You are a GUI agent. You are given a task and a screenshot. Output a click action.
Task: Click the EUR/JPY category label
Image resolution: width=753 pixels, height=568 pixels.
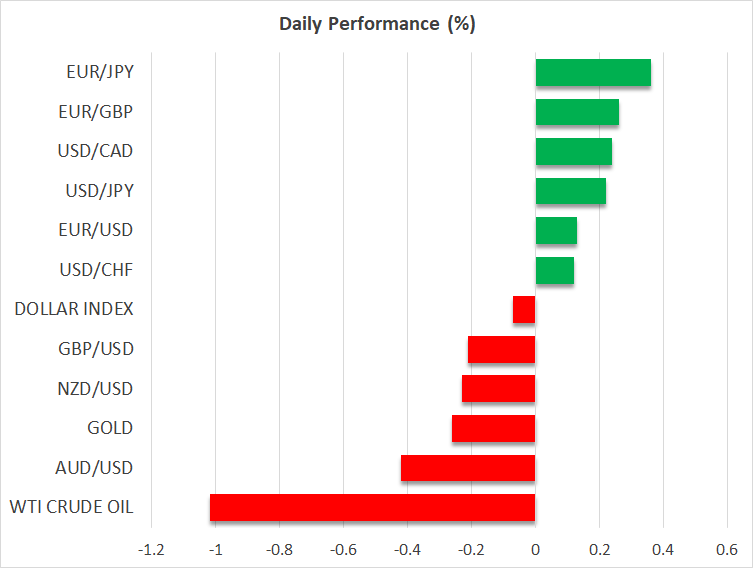tap(100, 73)
